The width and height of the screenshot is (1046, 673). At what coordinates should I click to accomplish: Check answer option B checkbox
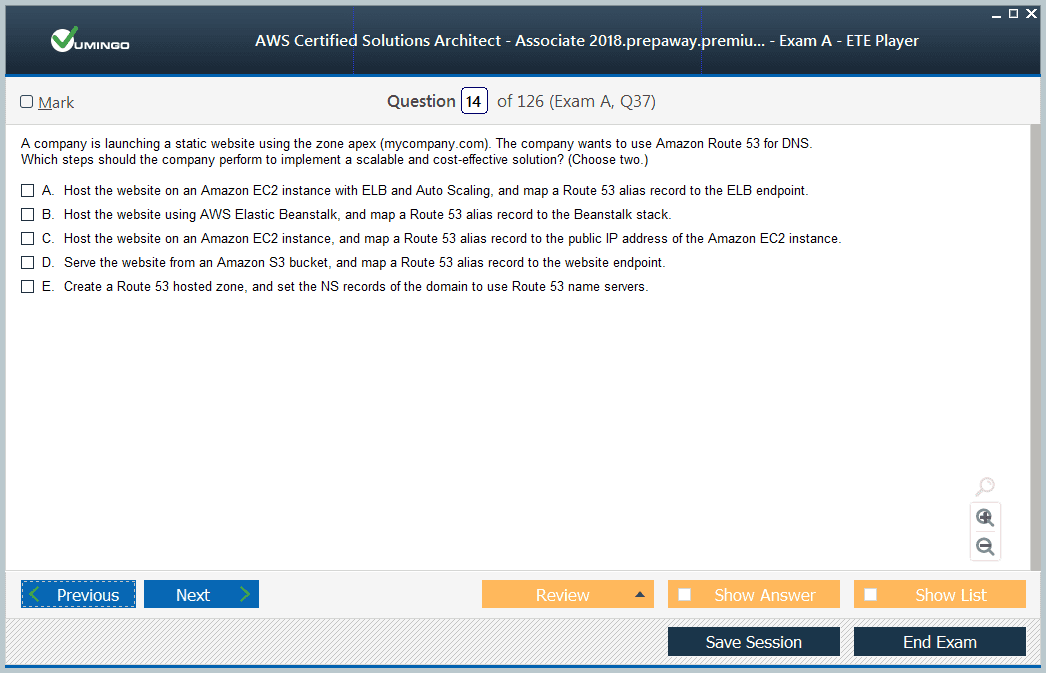(x=27, y=215)
